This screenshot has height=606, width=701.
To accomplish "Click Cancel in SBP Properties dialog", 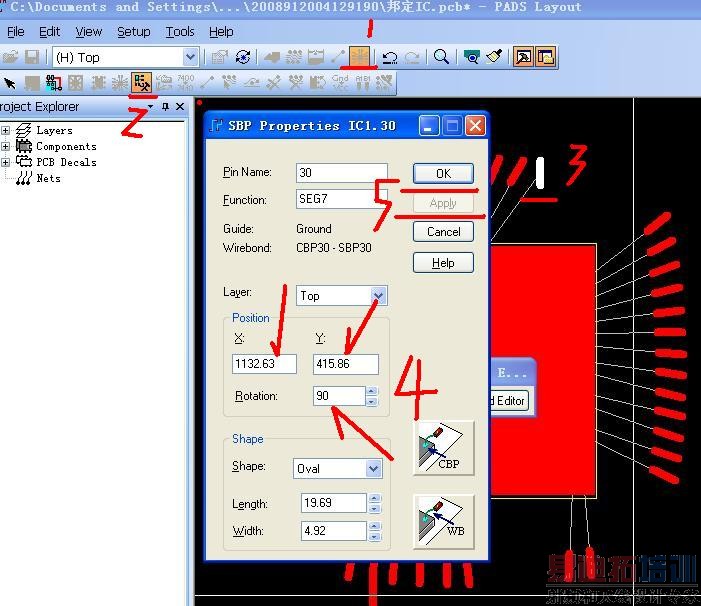I will click(x=443, y=232).
